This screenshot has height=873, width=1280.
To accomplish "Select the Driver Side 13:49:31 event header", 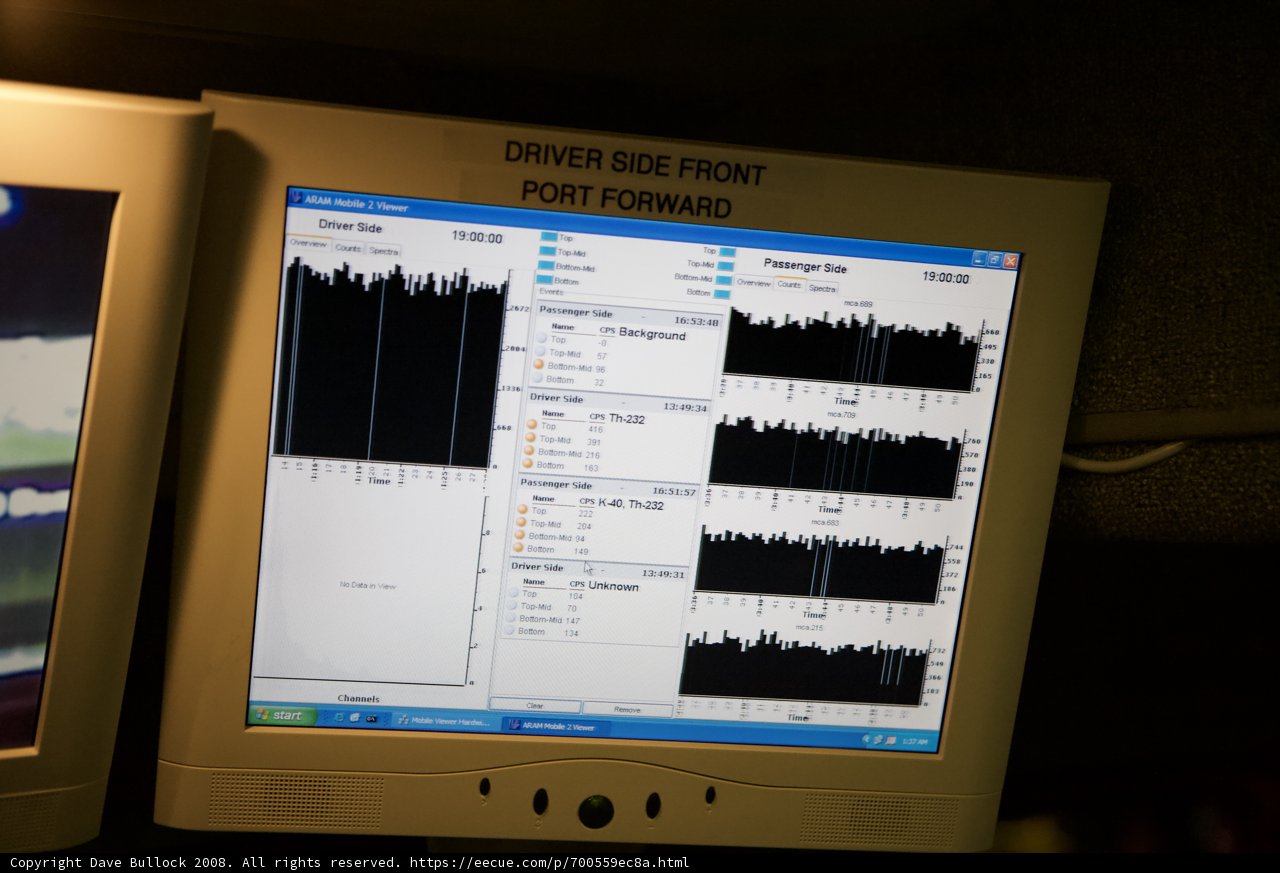I will tap(598, 570).
